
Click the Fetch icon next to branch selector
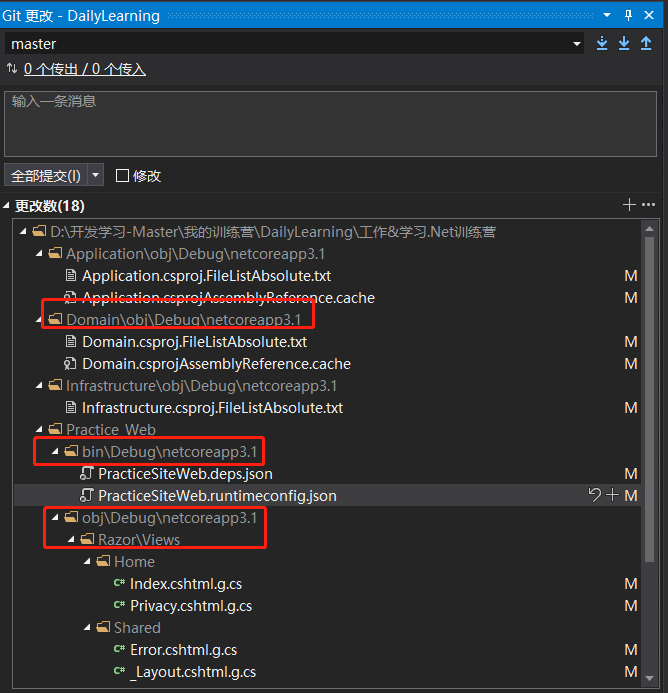pyautogui.click(x=602, y=43)
